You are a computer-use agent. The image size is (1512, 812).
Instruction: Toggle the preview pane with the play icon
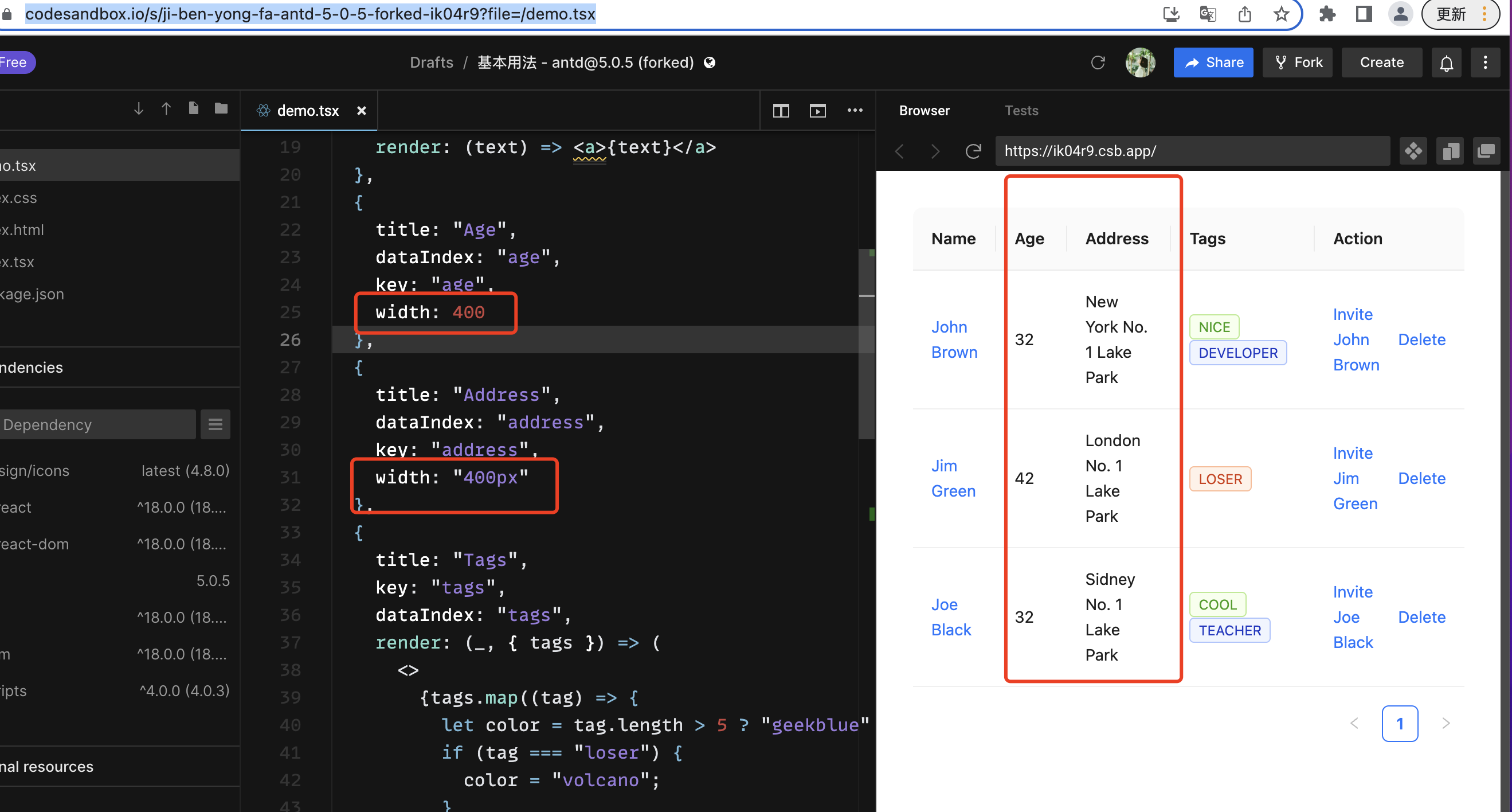(817, 110)
